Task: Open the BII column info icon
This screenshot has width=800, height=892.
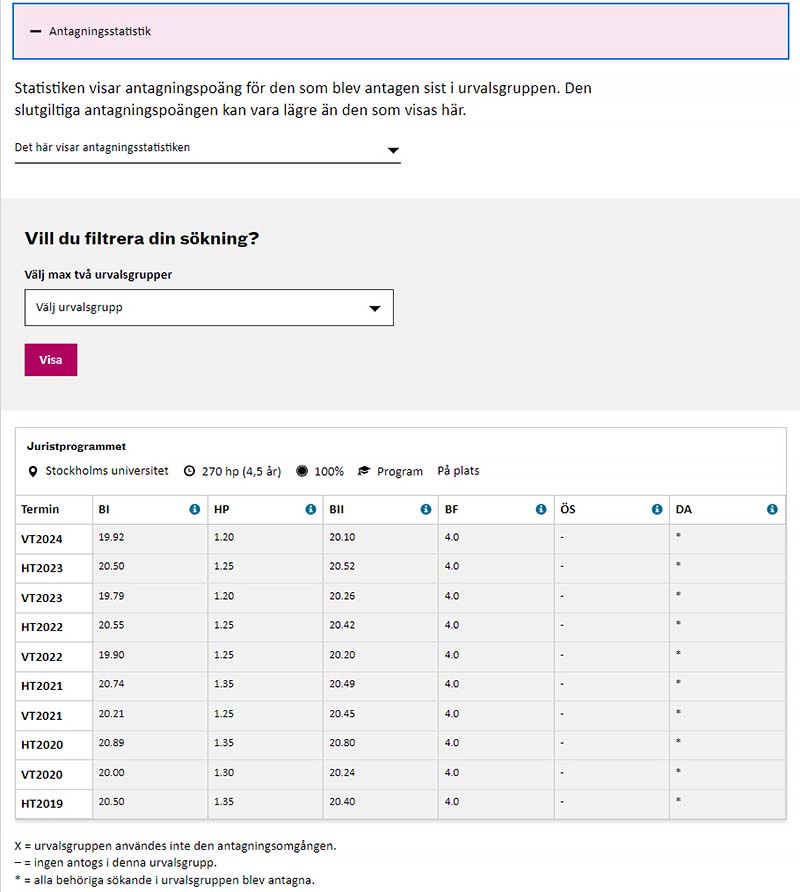Action: pos(426,509)
